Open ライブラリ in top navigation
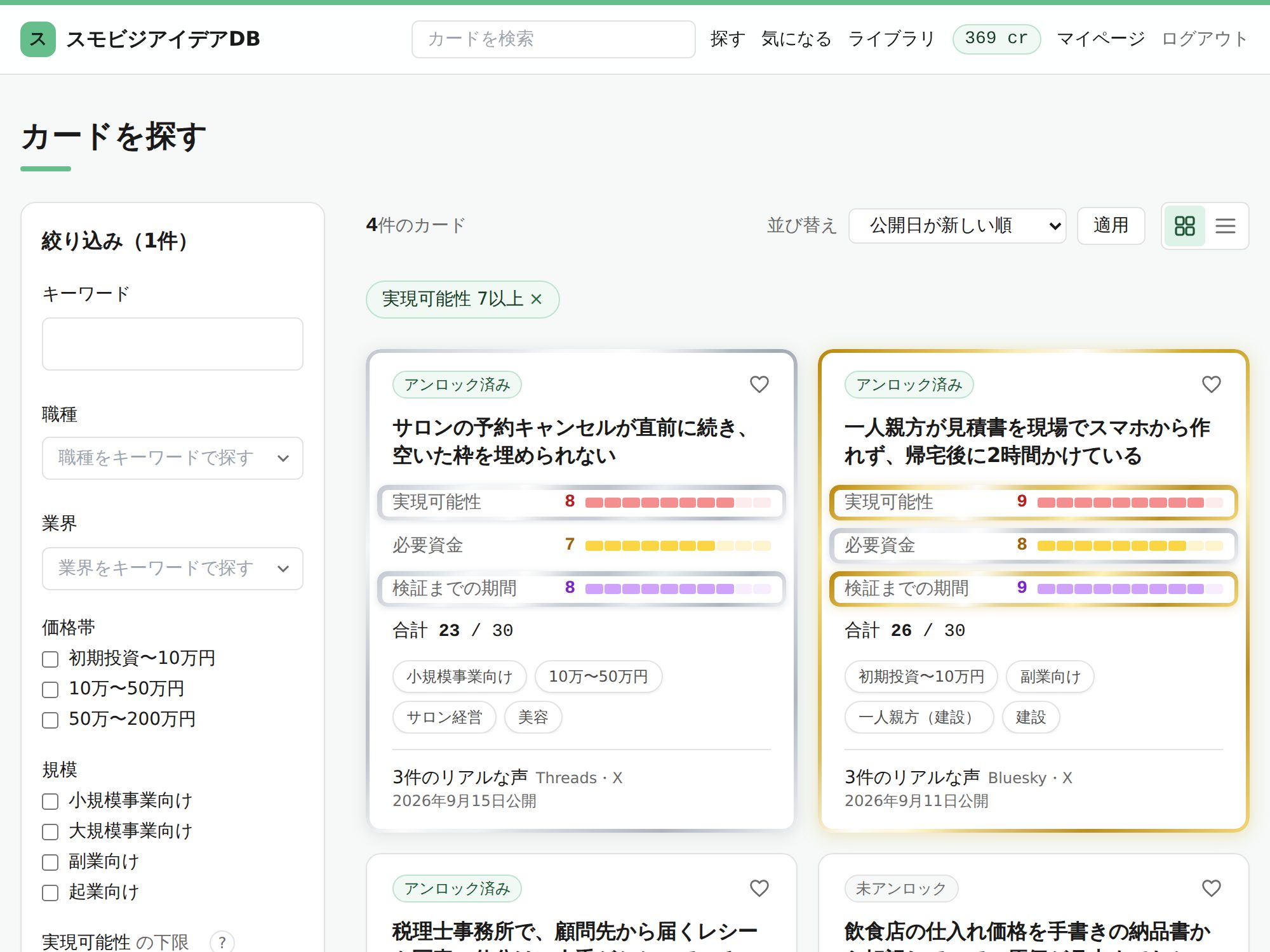 (892, 39)
